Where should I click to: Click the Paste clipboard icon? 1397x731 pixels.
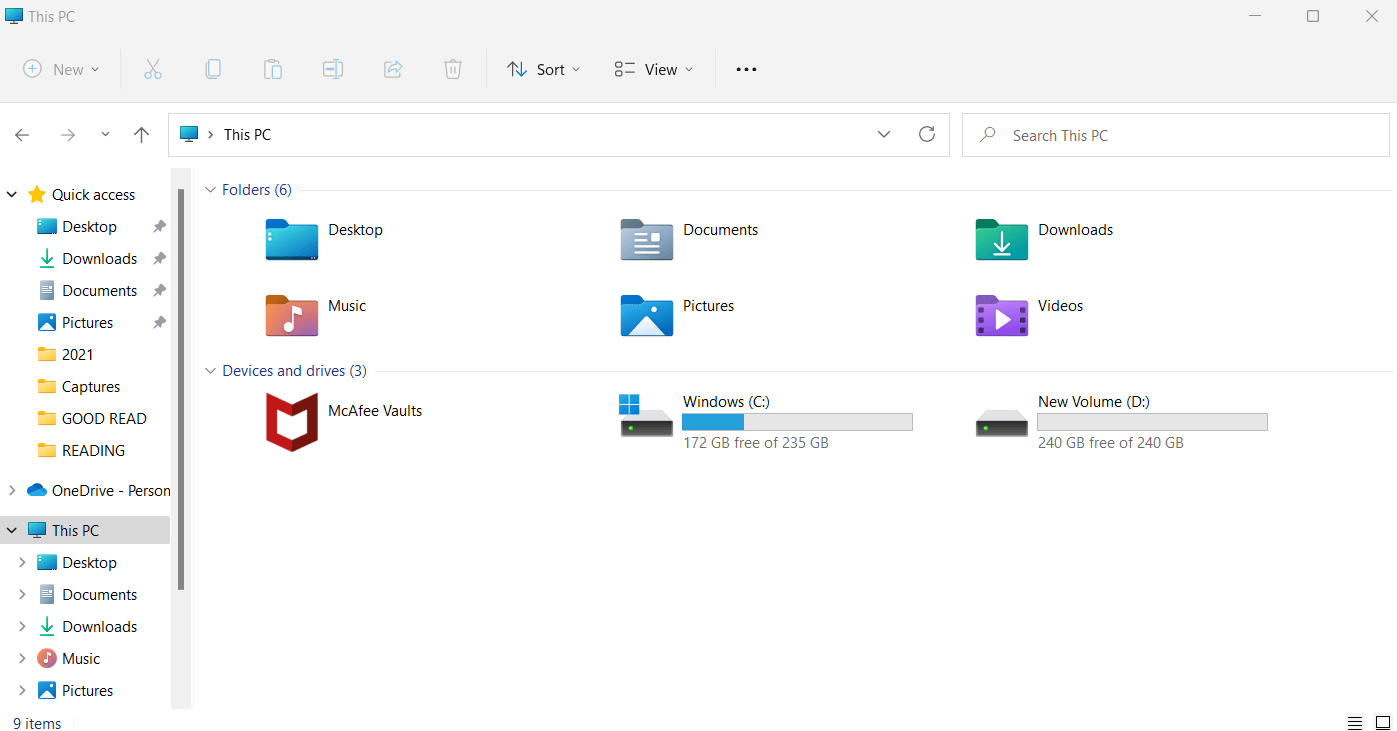click(x=272, y=69)
